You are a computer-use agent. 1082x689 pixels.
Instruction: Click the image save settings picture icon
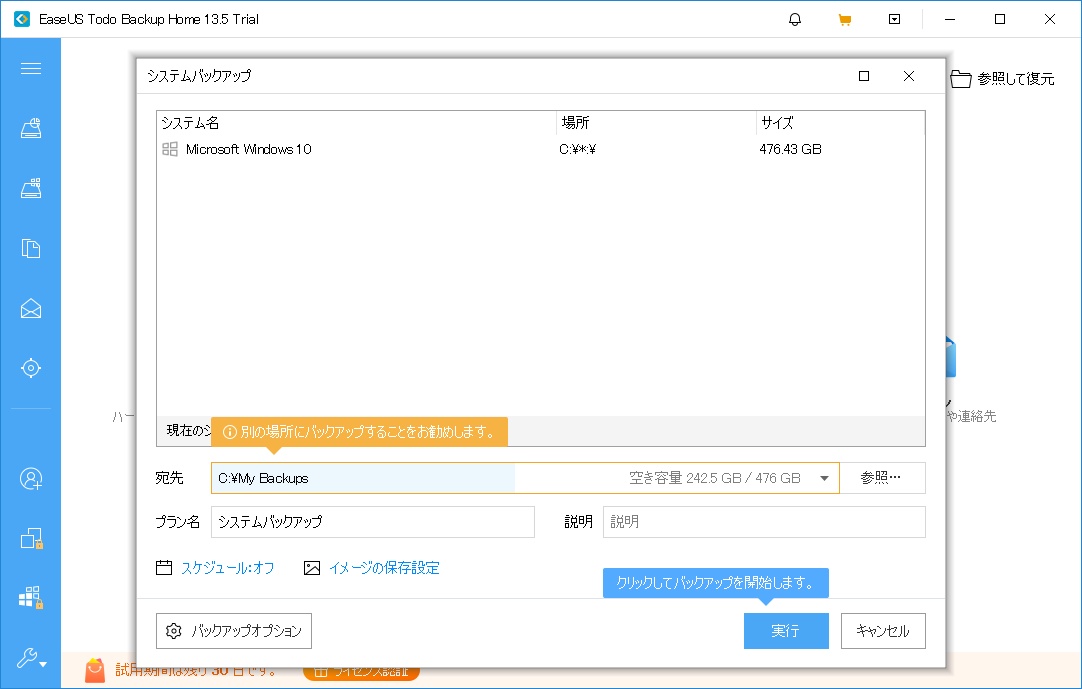pos(312,567)
